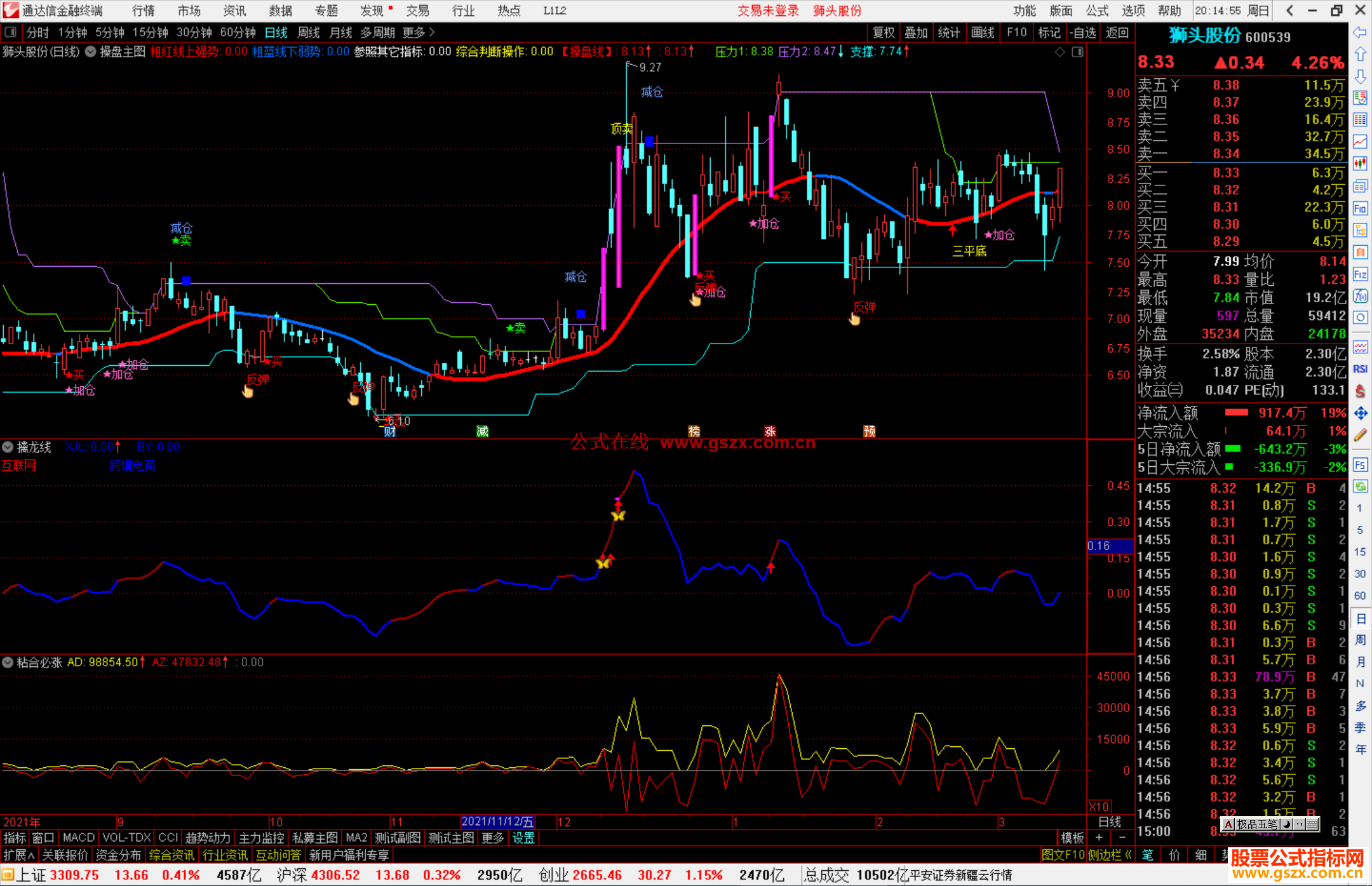
Task: Click the 叠加 overlay button
Action: (x=916, y=32)
